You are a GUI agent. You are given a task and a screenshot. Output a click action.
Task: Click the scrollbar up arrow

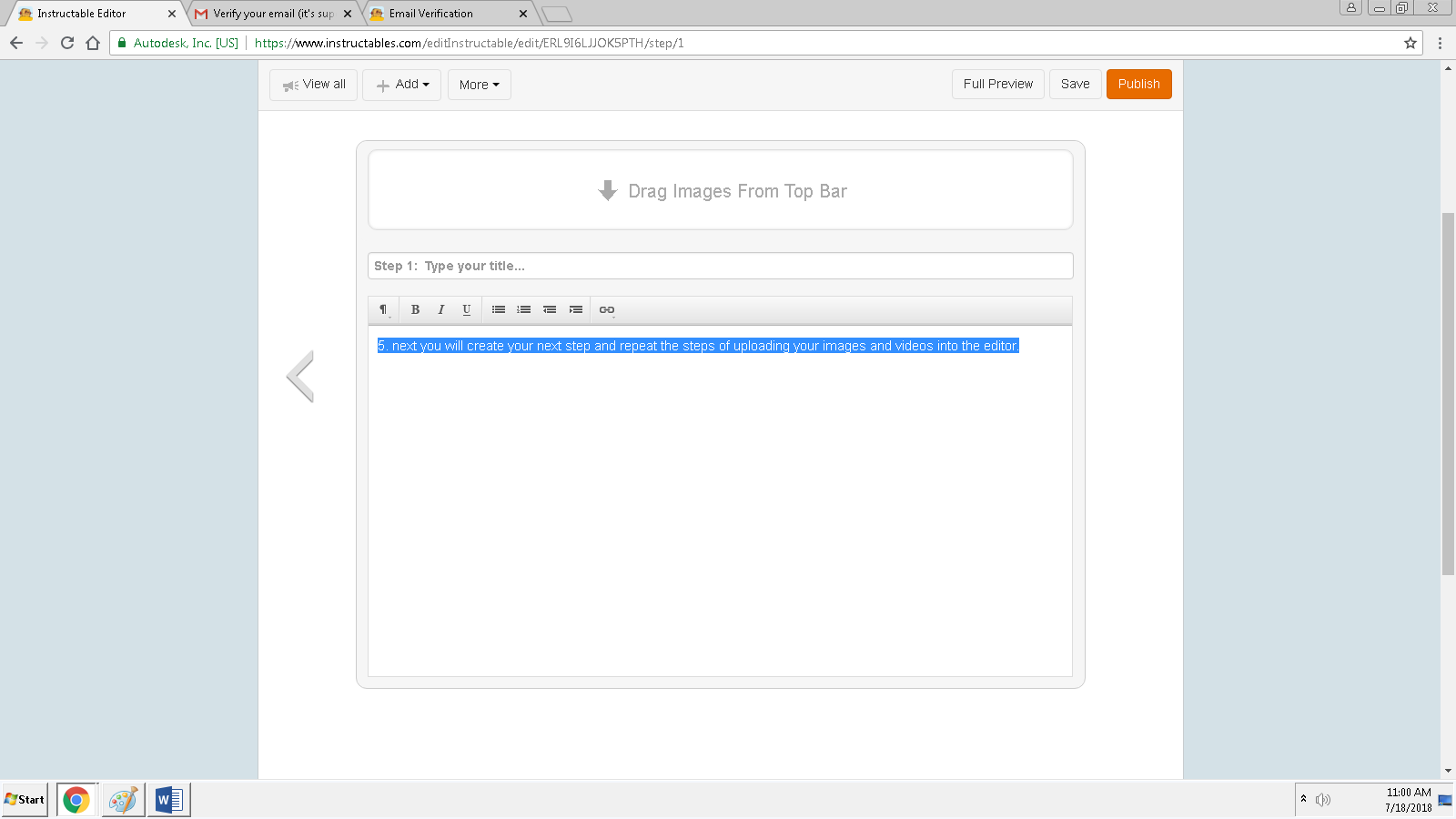tap(1448, 67)
